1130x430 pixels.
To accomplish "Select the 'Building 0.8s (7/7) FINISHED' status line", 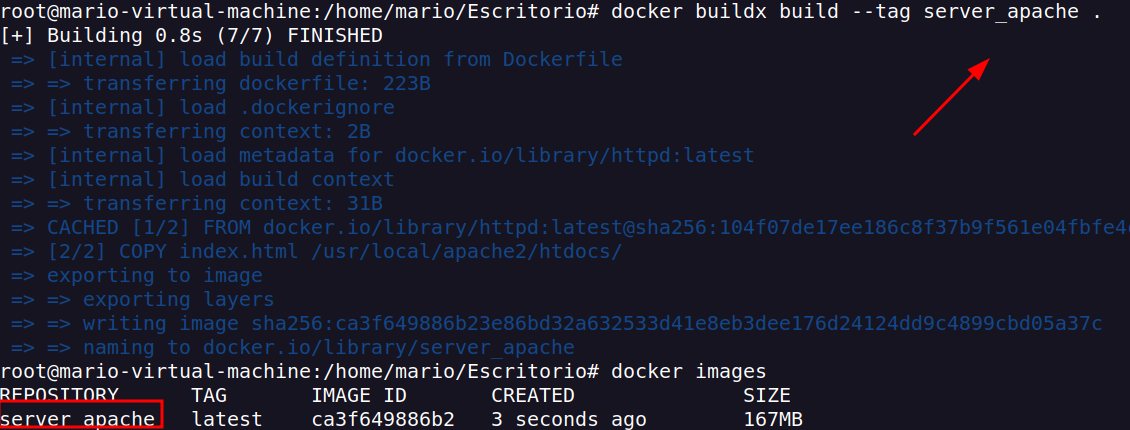I will pos(192,36).
